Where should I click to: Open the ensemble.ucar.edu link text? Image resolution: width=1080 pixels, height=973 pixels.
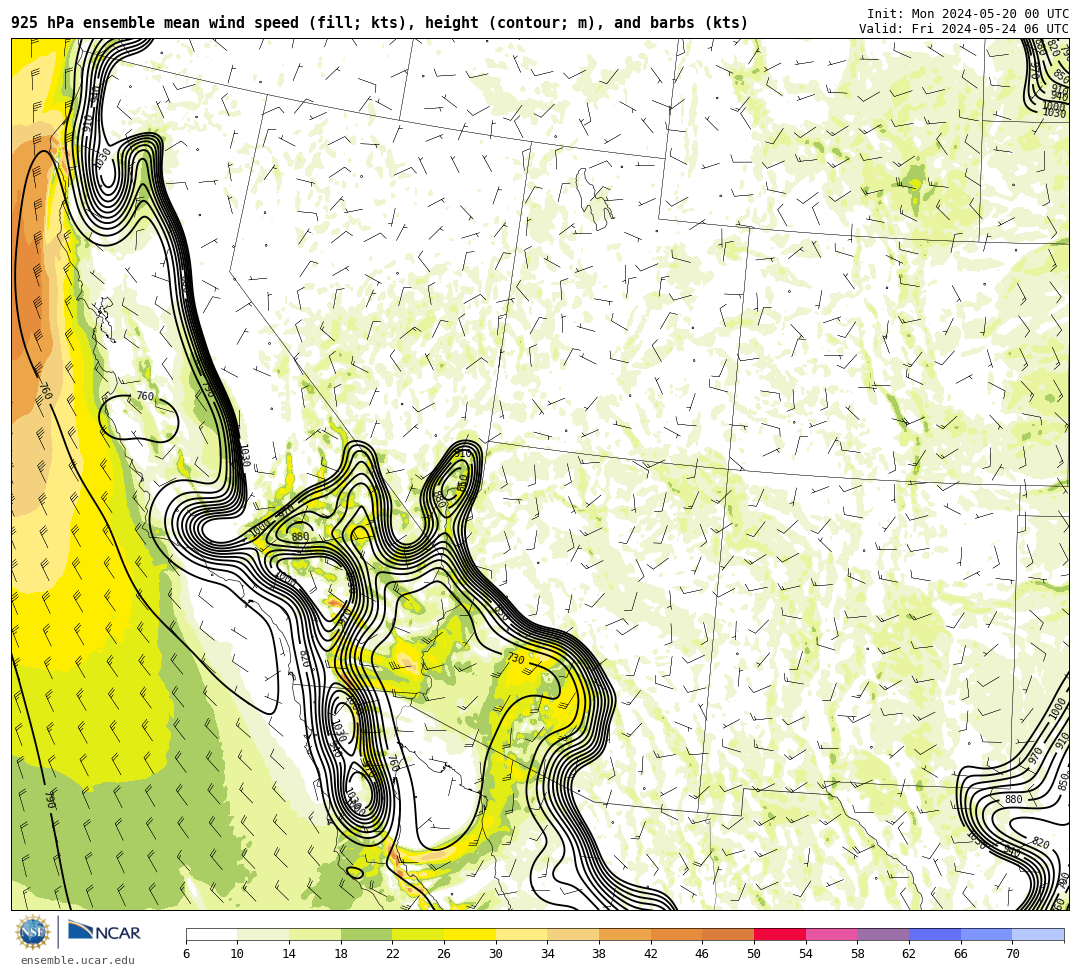tap(77, 960)
